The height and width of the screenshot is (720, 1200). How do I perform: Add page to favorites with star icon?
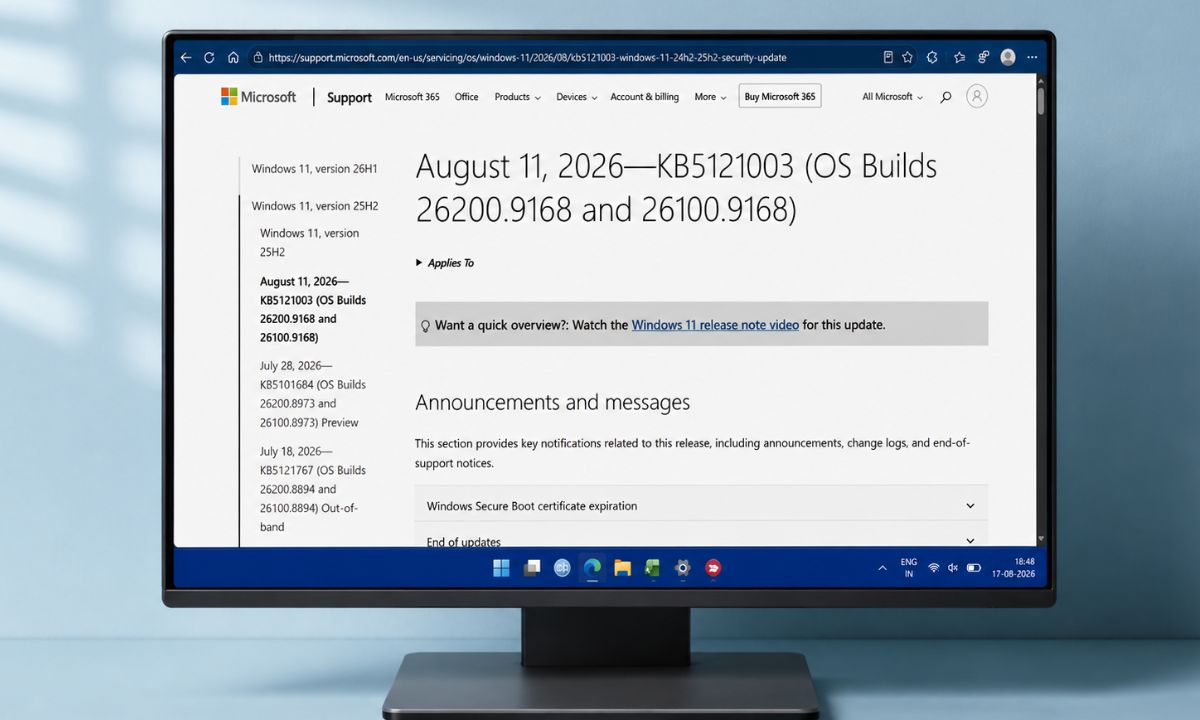pos(908,58)
